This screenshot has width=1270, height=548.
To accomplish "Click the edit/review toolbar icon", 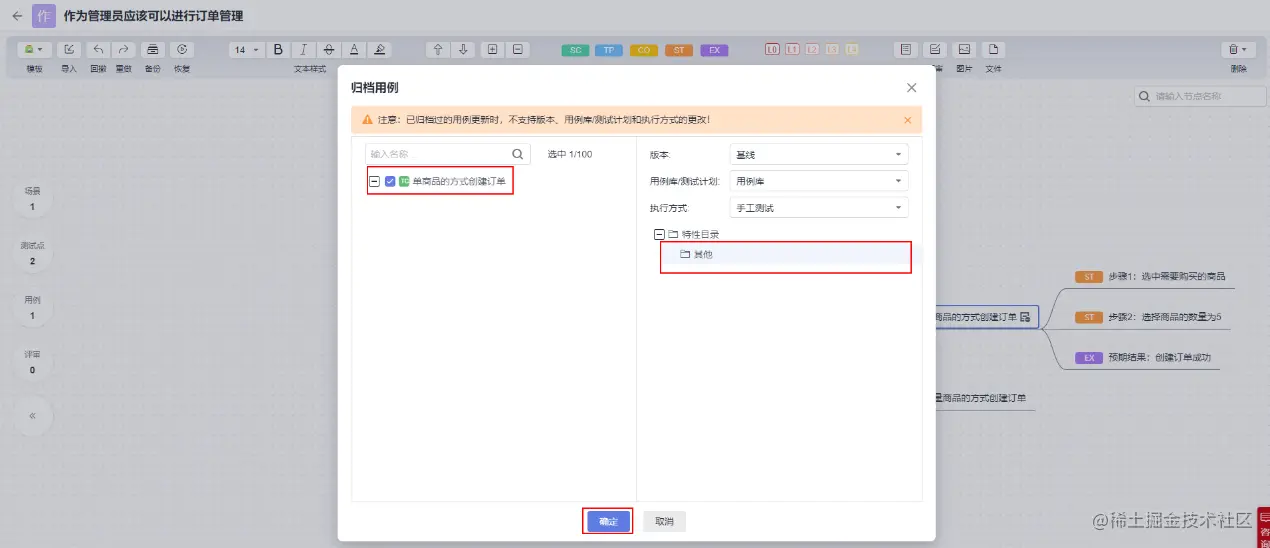I will [935, 49].
